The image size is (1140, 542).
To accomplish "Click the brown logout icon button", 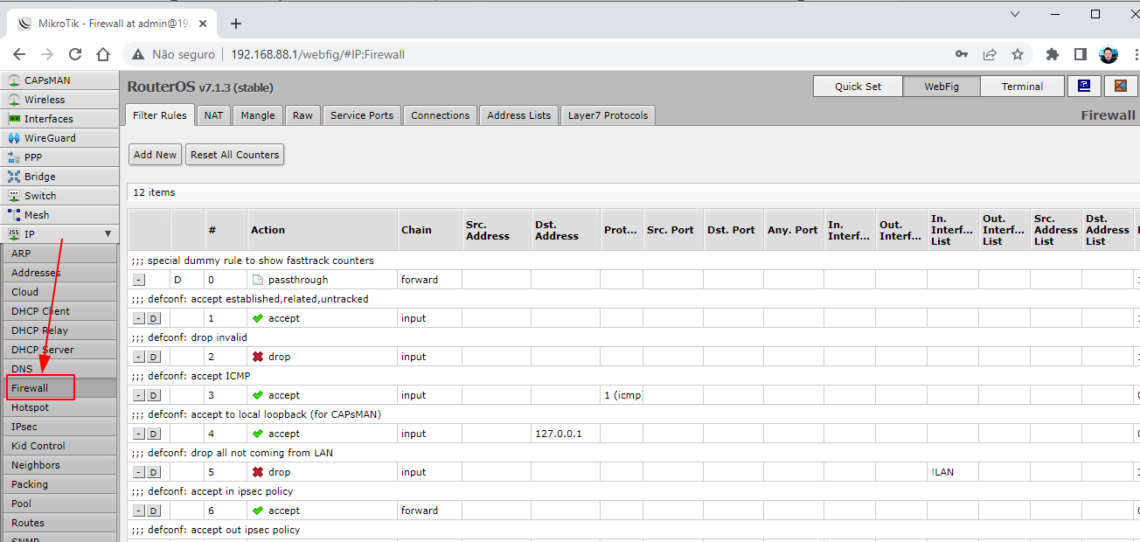I will tap(1120, 86).
